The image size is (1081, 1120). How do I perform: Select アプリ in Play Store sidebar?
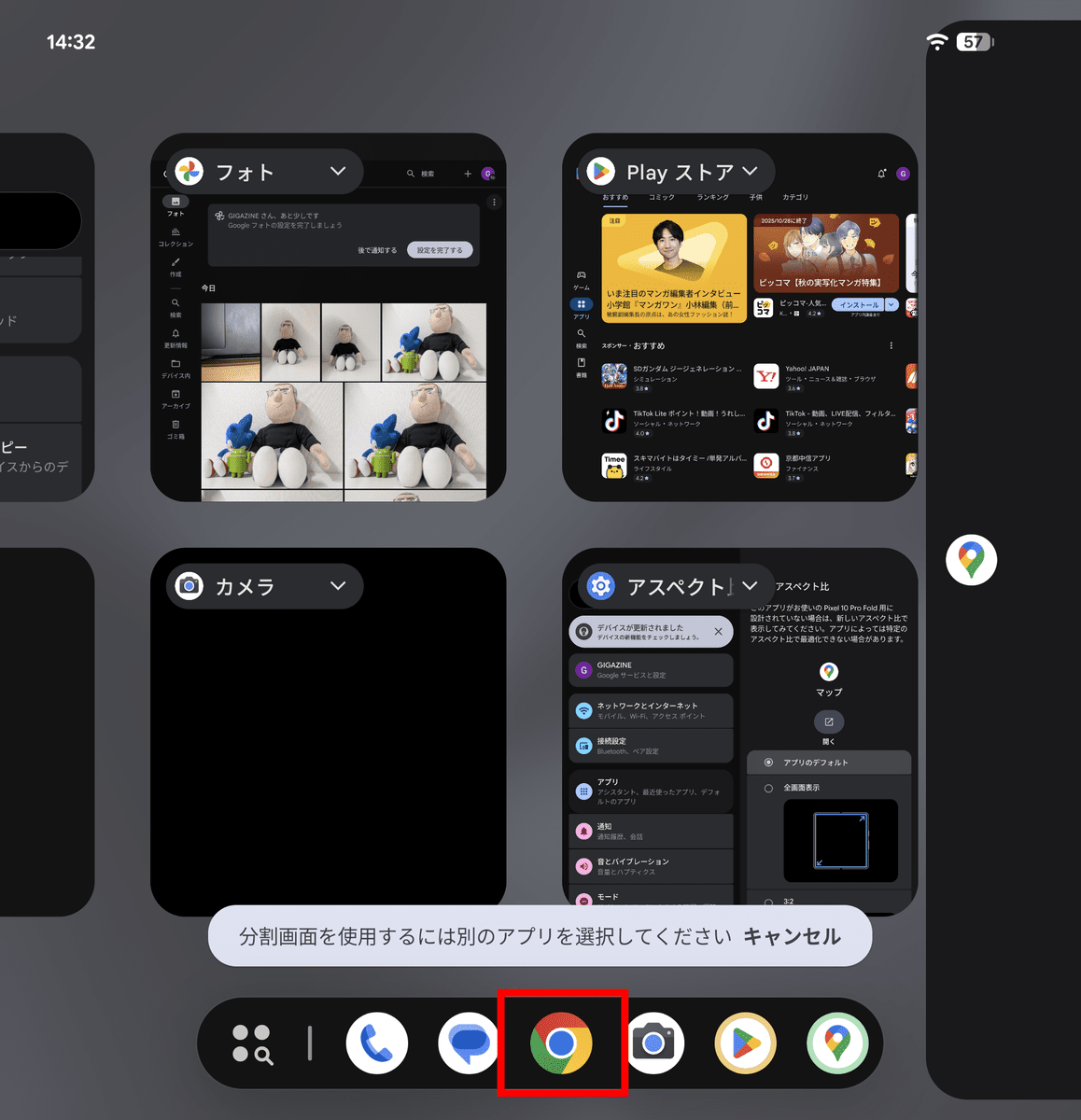click(x=581, y=309)
